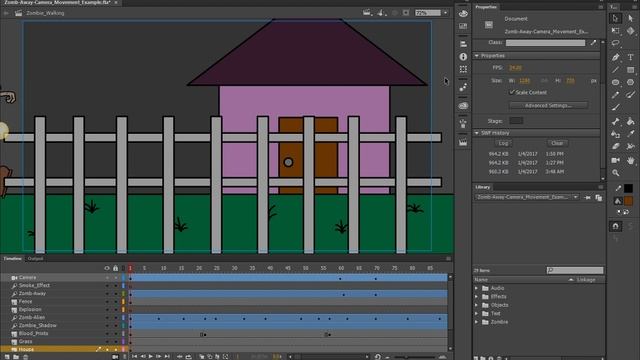Open the Library document dropdown
640x360 pixels.
click(576, 197)
